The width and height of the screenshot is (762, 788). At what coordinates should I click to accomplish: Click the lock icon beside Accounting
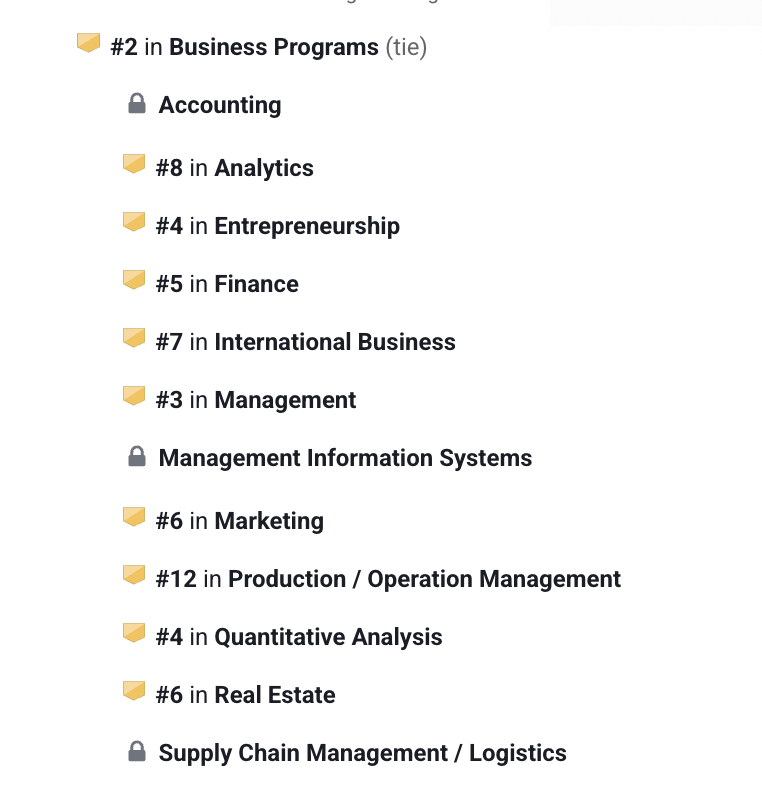point(137,104)
